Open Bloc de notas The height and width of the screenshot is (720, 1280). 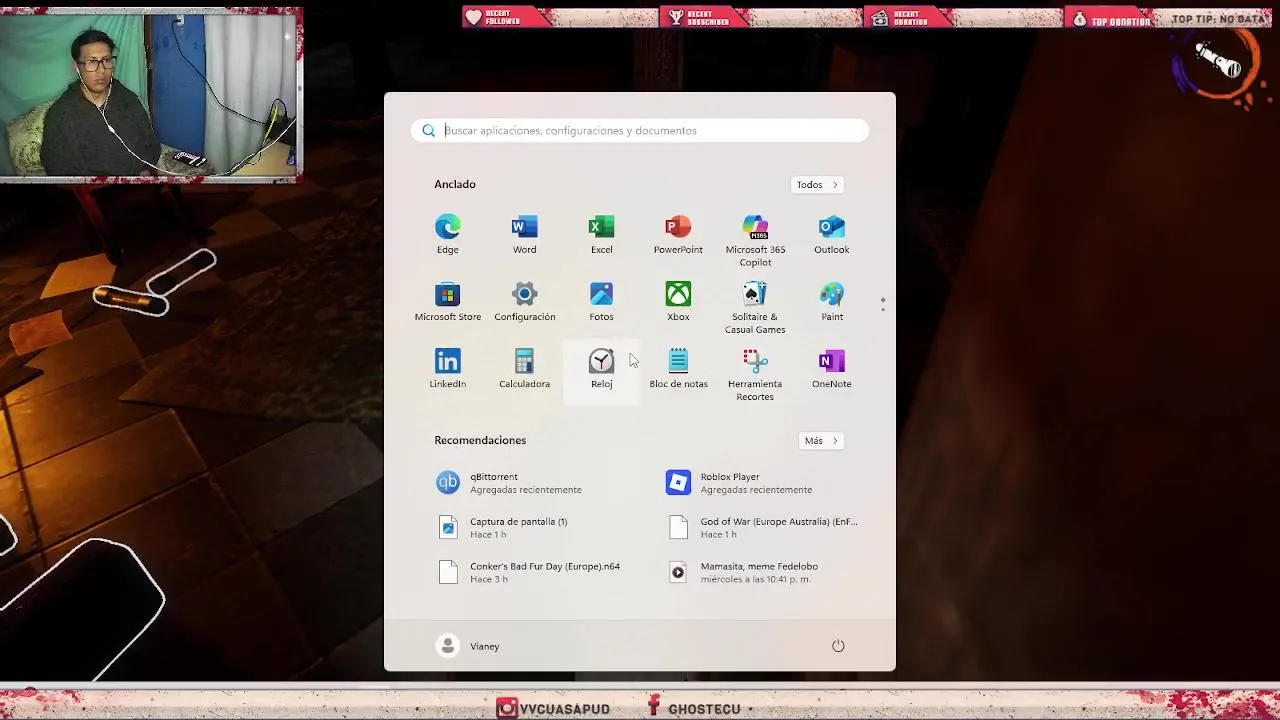pyautogui.click(x=678, y=369)
